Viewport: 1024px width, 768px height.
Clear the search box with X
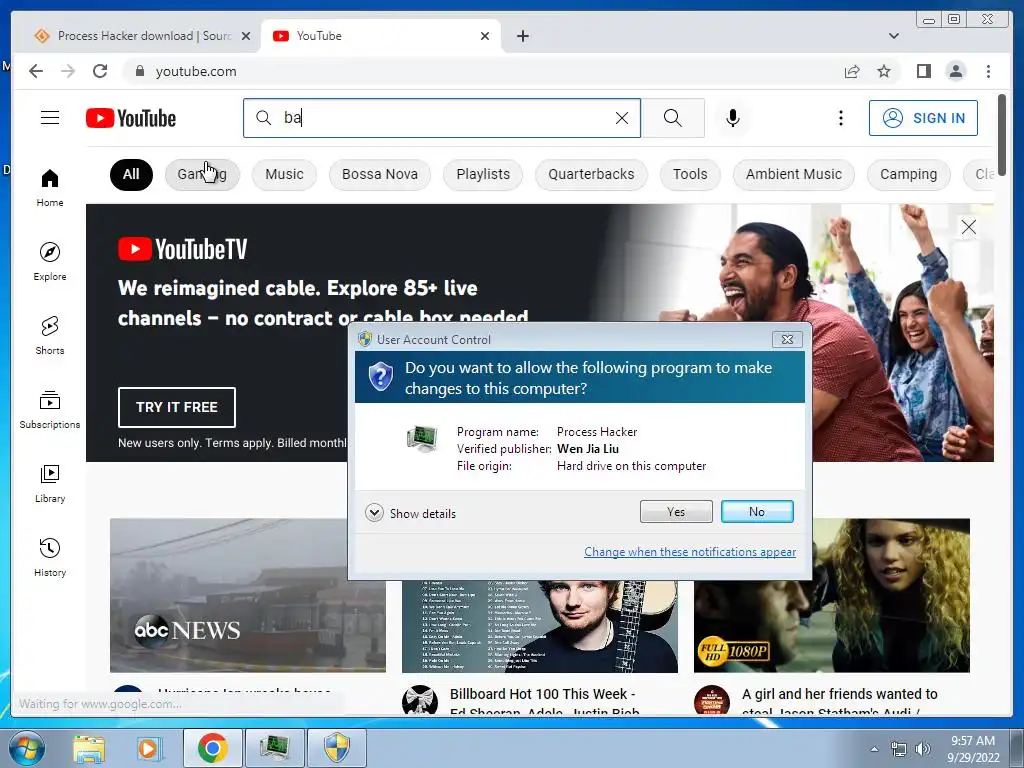[x=622, y=118]
